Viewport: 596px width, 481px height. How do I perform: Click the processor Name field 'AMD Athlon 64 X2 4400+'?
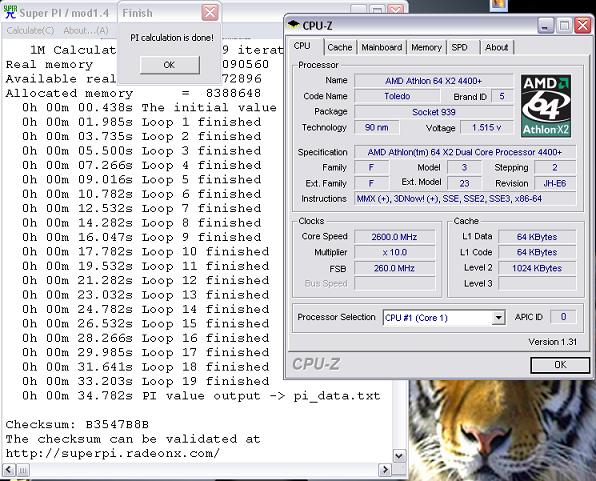433,81
